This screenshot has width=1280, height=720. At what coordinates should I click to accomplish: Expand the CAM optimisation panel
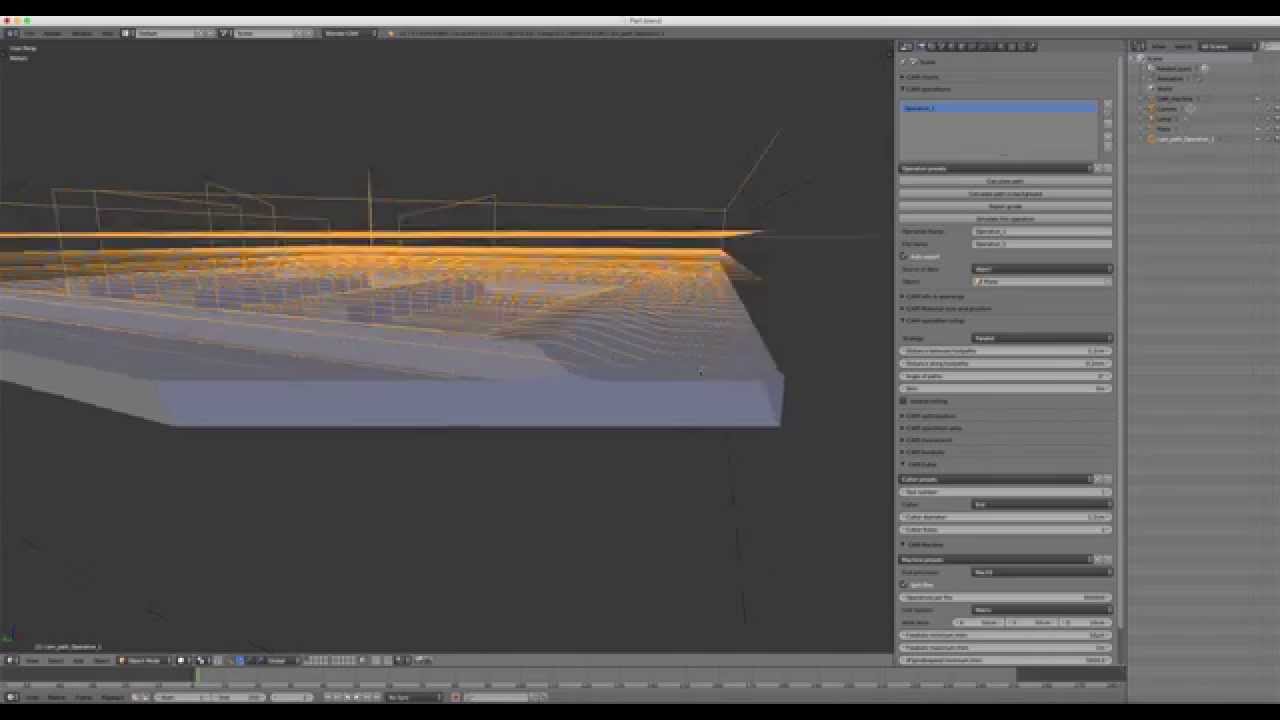point(930,416)
